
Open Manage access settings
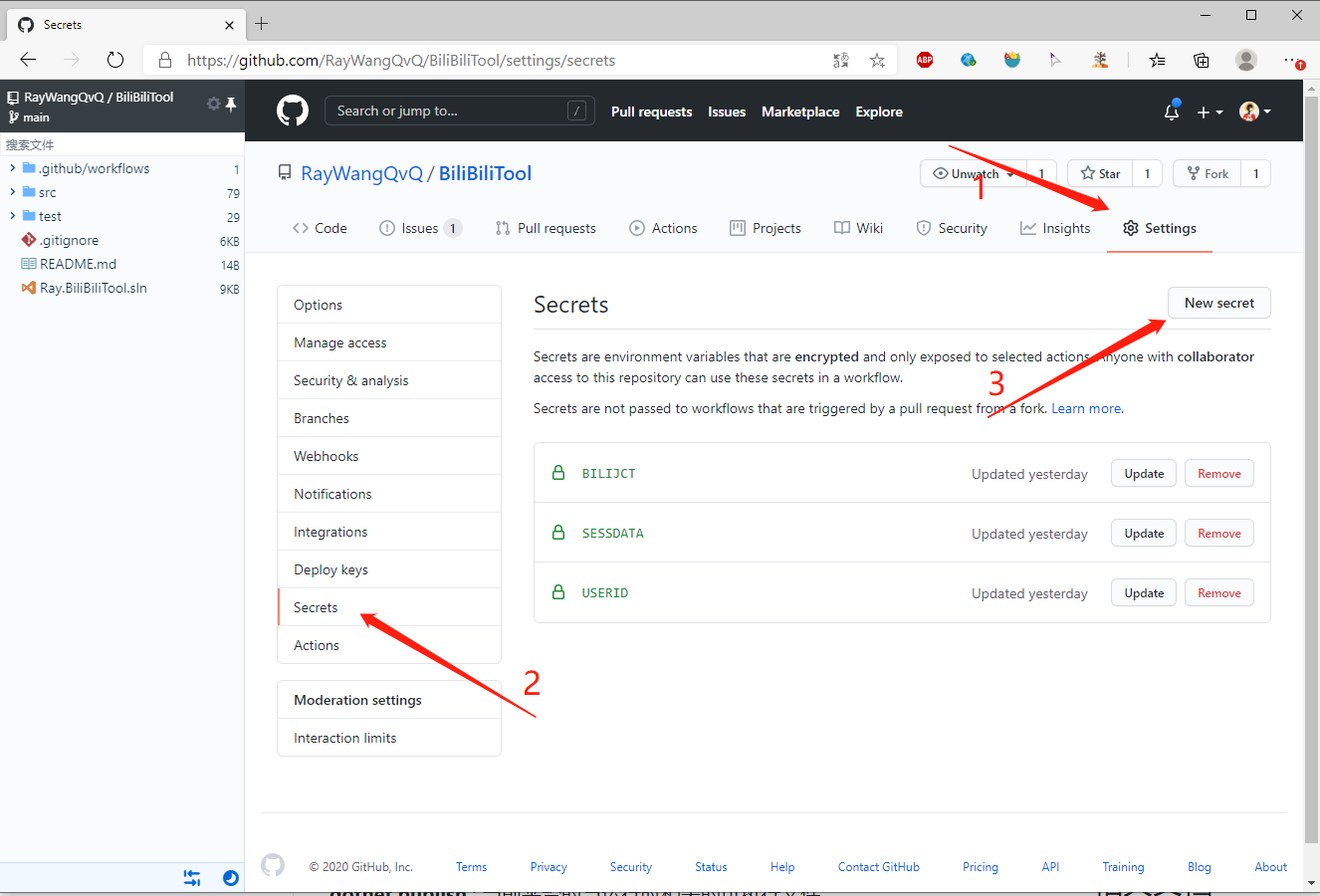tap(389, 342)
